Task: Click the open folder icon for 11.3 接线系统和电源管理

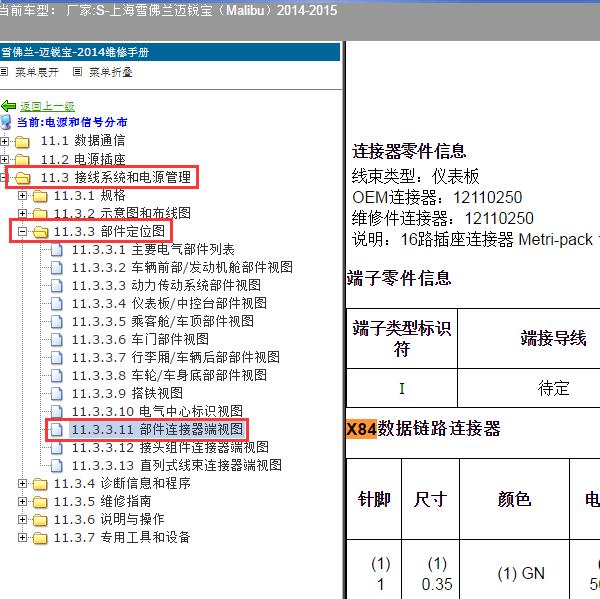Action: [23, 178]
